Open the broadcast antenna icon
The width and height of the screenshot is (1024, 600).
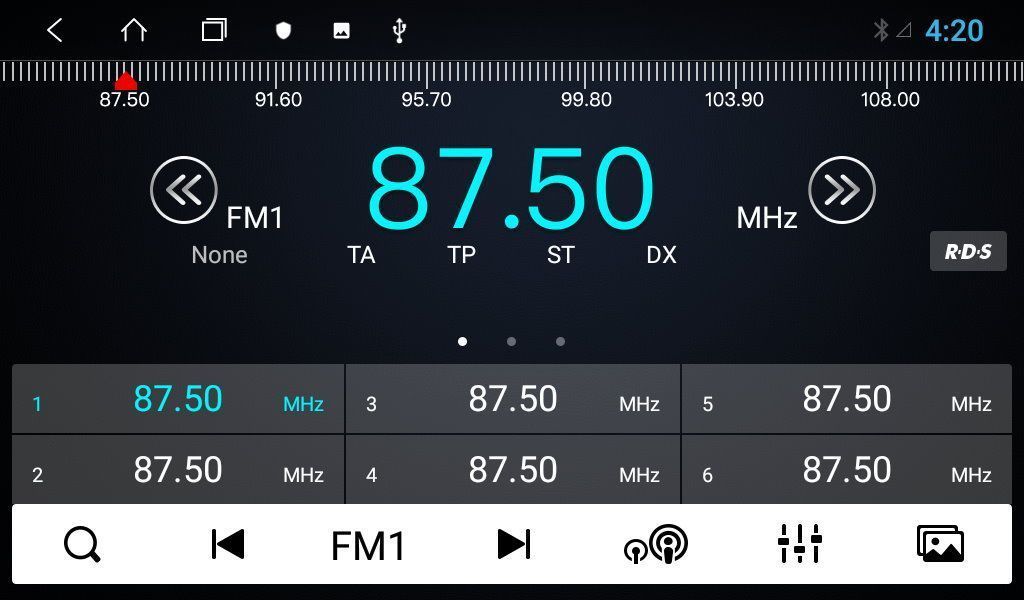(656, 545)
